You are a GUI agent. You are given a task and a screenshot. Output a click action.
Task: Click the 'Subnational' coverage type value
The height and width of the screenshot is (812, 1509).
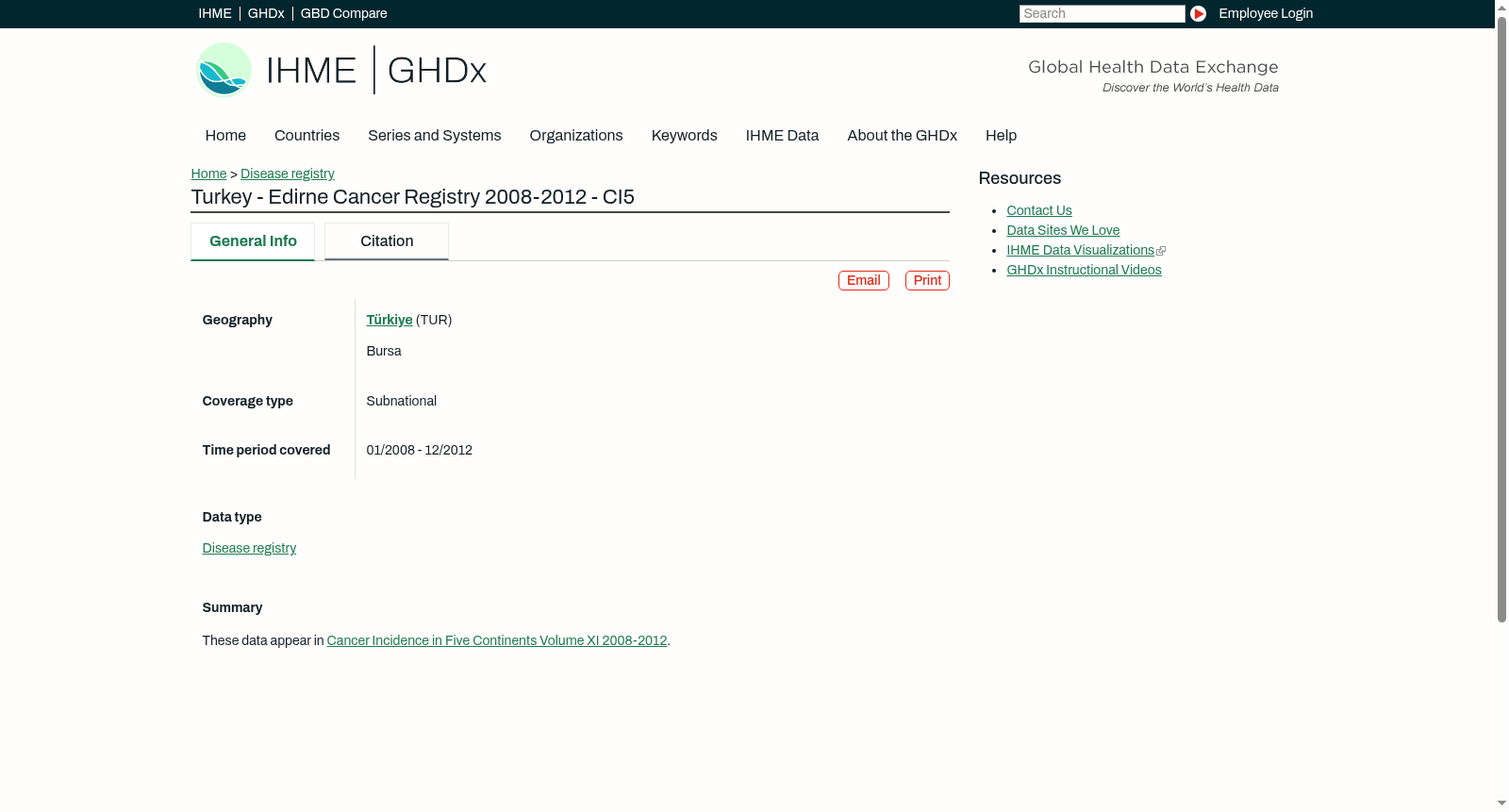[401, 401]
